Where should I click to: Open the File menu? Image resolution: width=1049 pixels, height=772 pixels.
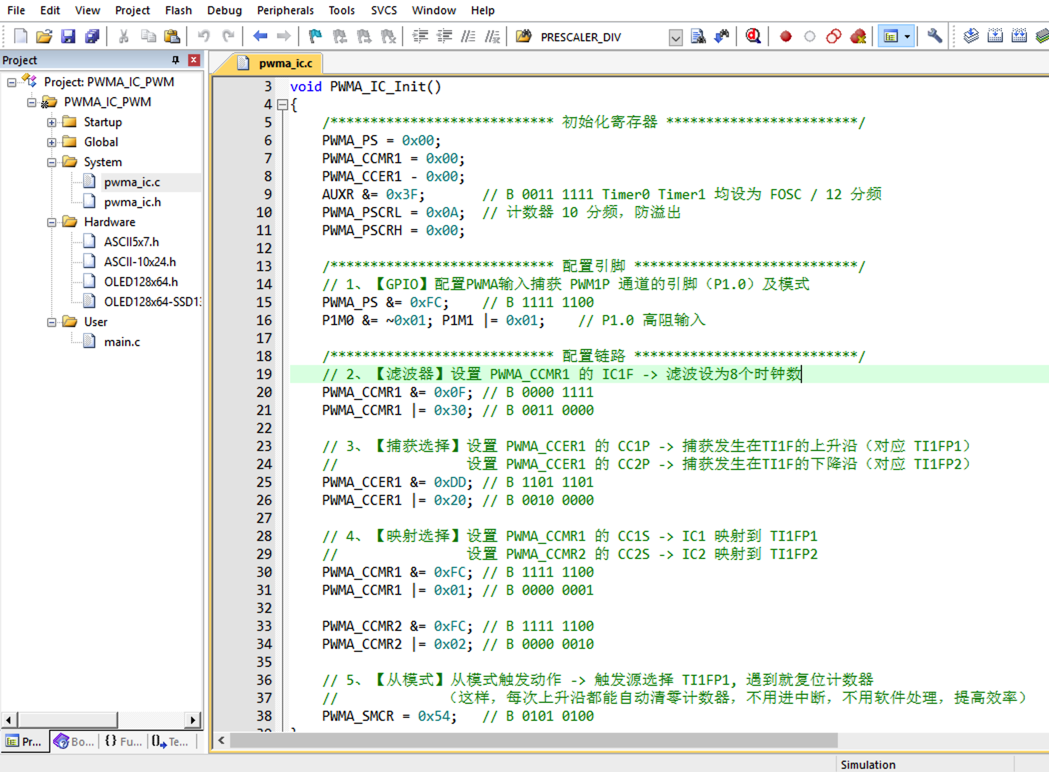[x=16, y=10]
